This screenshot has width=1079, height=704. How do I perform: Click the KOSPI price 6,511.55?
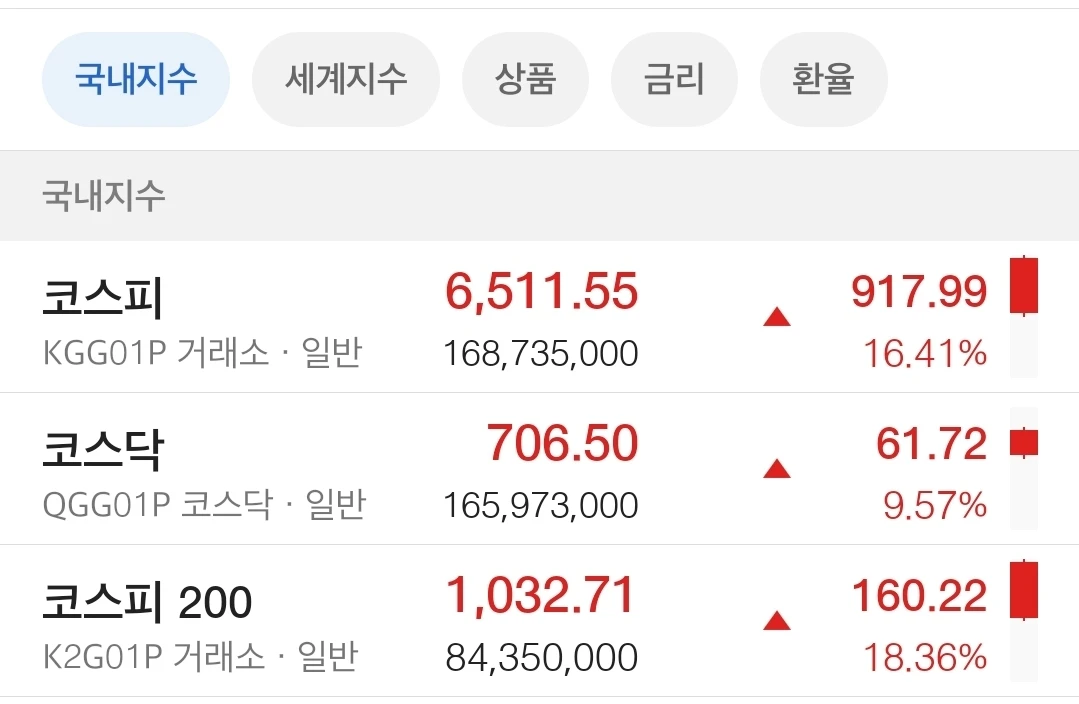542,291
